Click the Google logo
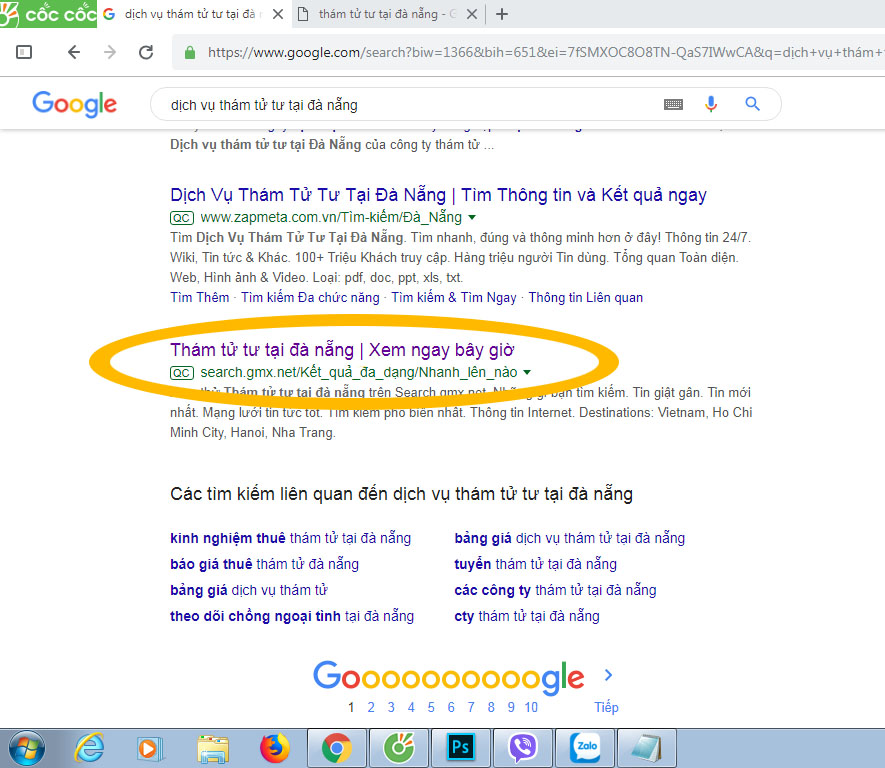Image resolution: width=885 pixels, height=768 pixels. [x=75, y=104]
